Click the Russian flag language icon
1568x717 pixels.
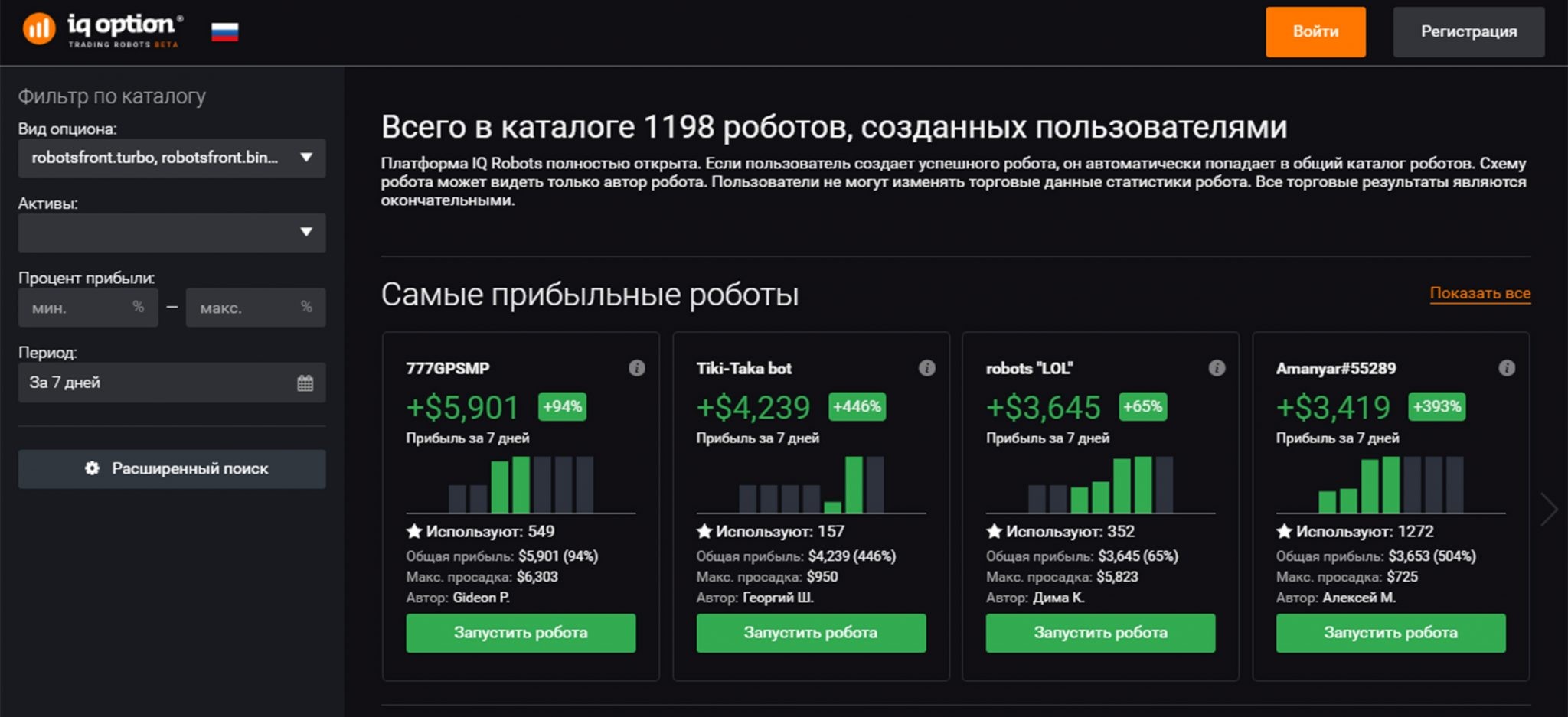coord(224,32)
